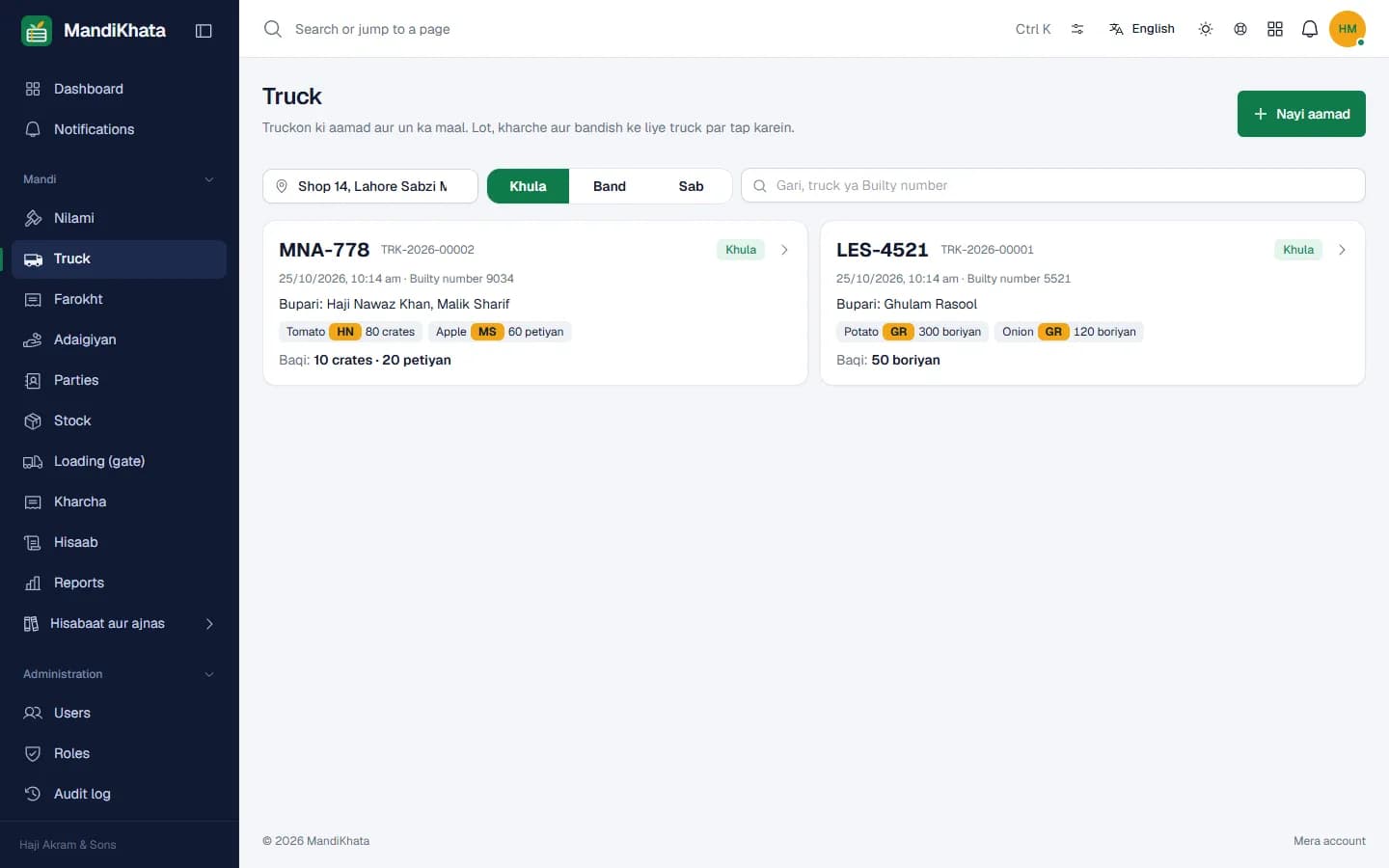The height and width of the screenshot is (868, 1389).
Task: Click the MNA-778 truck heading
Action: [324, 250]
